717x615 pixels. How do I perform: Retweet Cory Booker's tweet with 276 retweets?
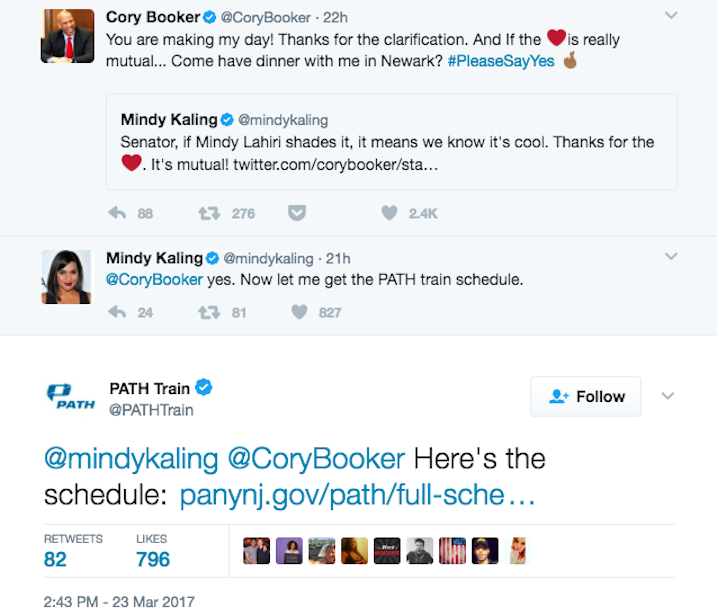[x=210, y=213]
